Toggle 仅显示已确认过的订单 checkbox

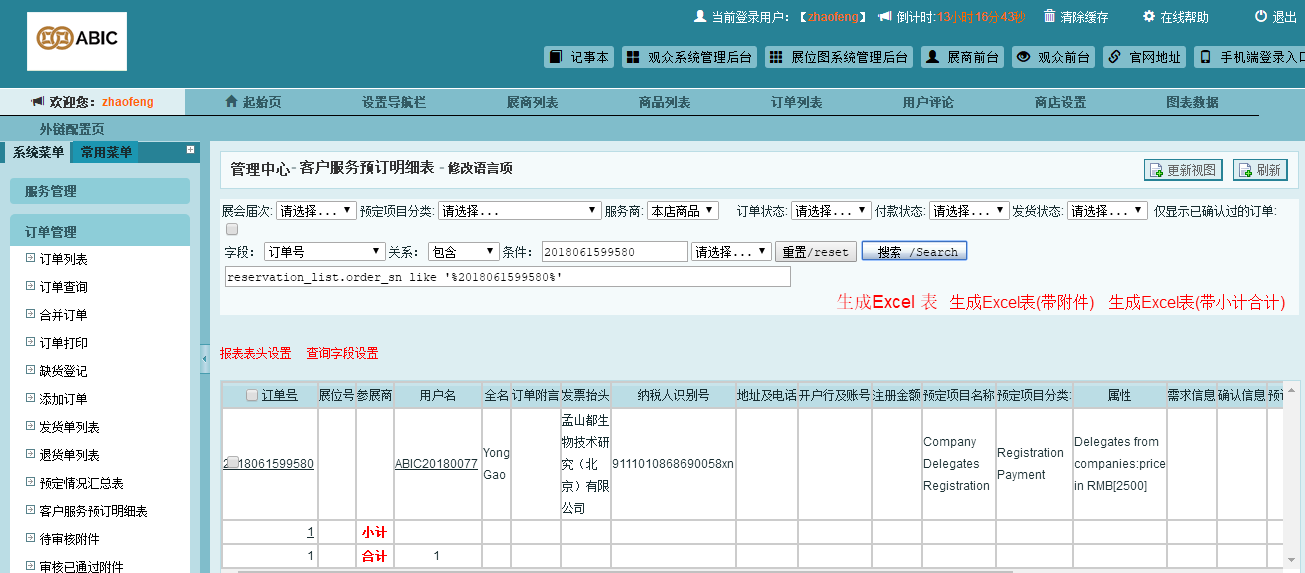tap(232, 230)
